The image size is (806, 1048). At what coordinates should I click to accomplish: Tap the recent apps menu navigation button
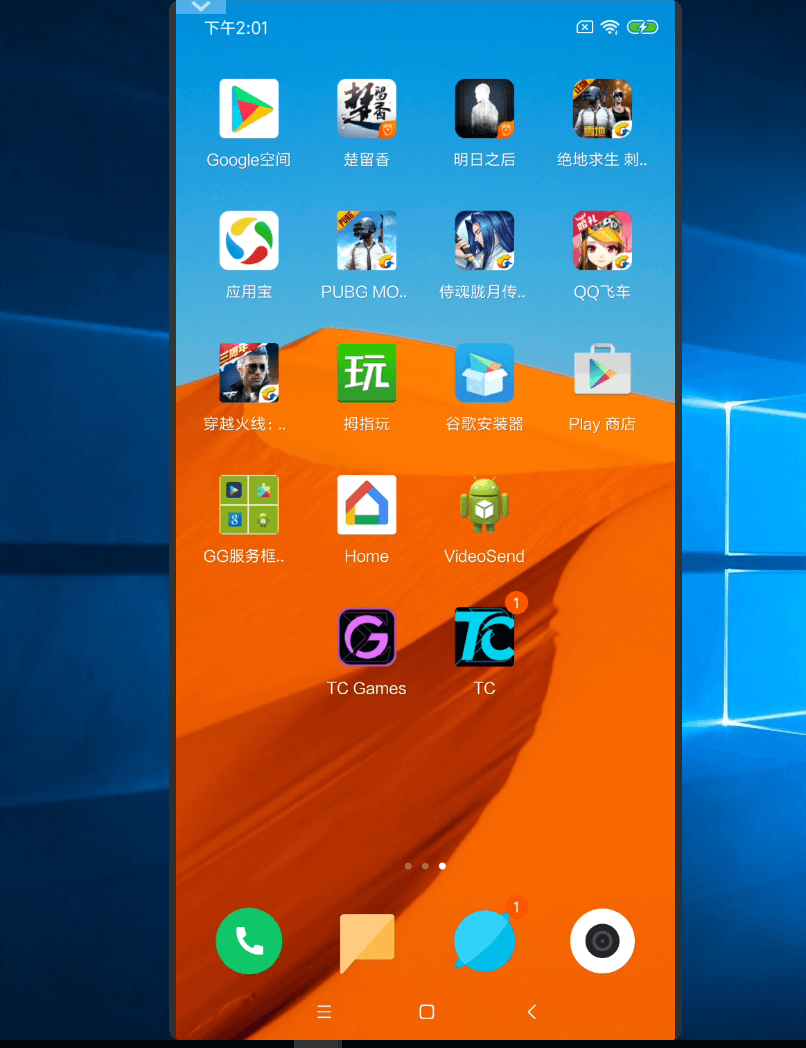point(324,1012)
